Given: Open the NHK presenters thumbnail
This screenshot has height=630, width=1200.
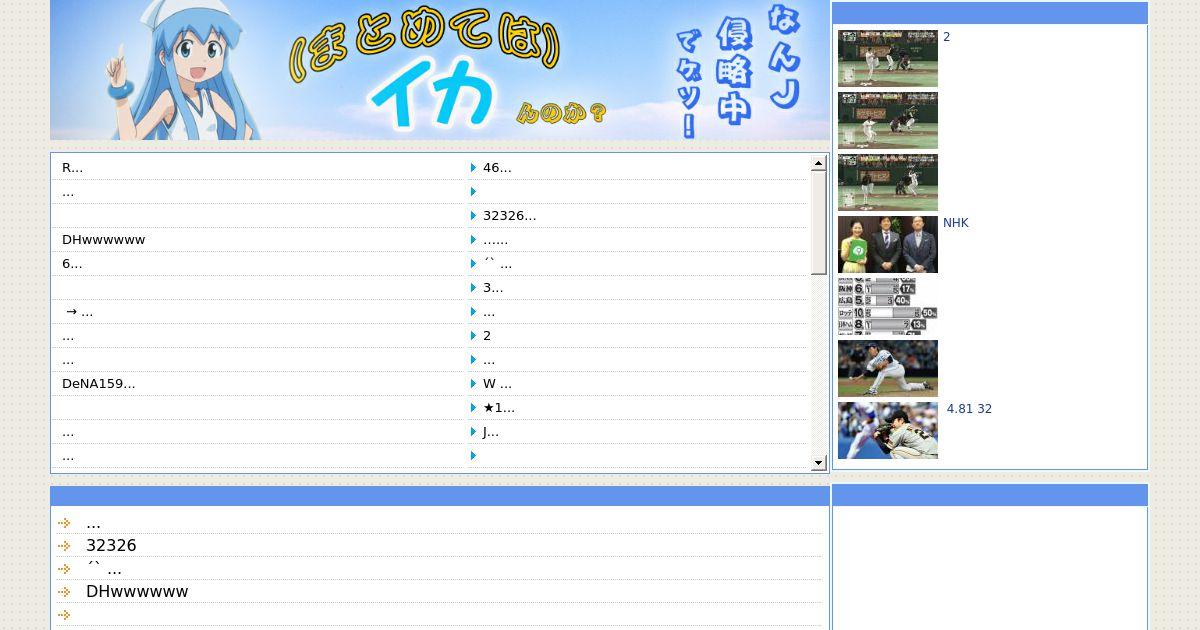Looking at the screenshot, I should tap(888, 244).
